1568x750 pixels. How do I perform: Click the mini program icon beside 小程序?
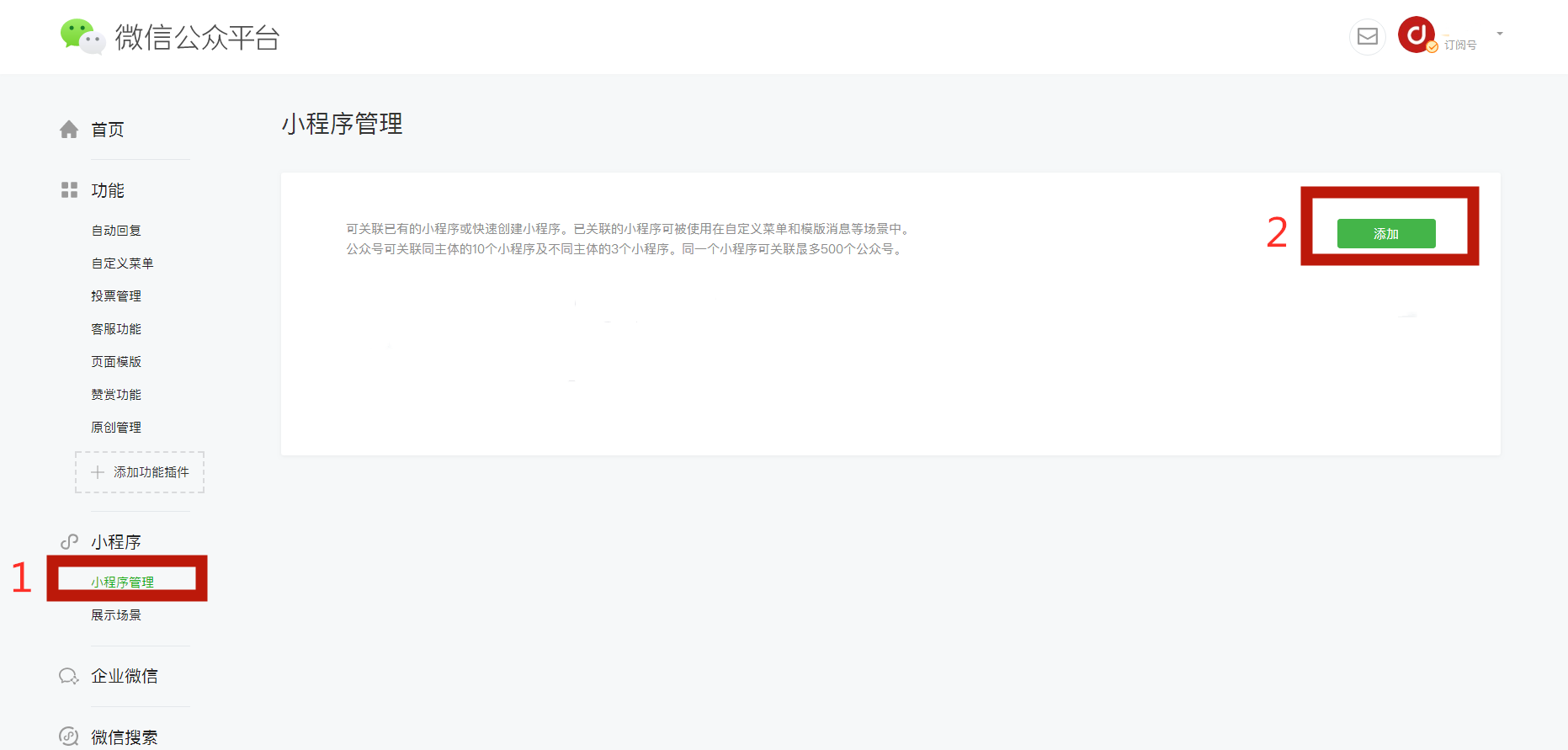[69, 542]
